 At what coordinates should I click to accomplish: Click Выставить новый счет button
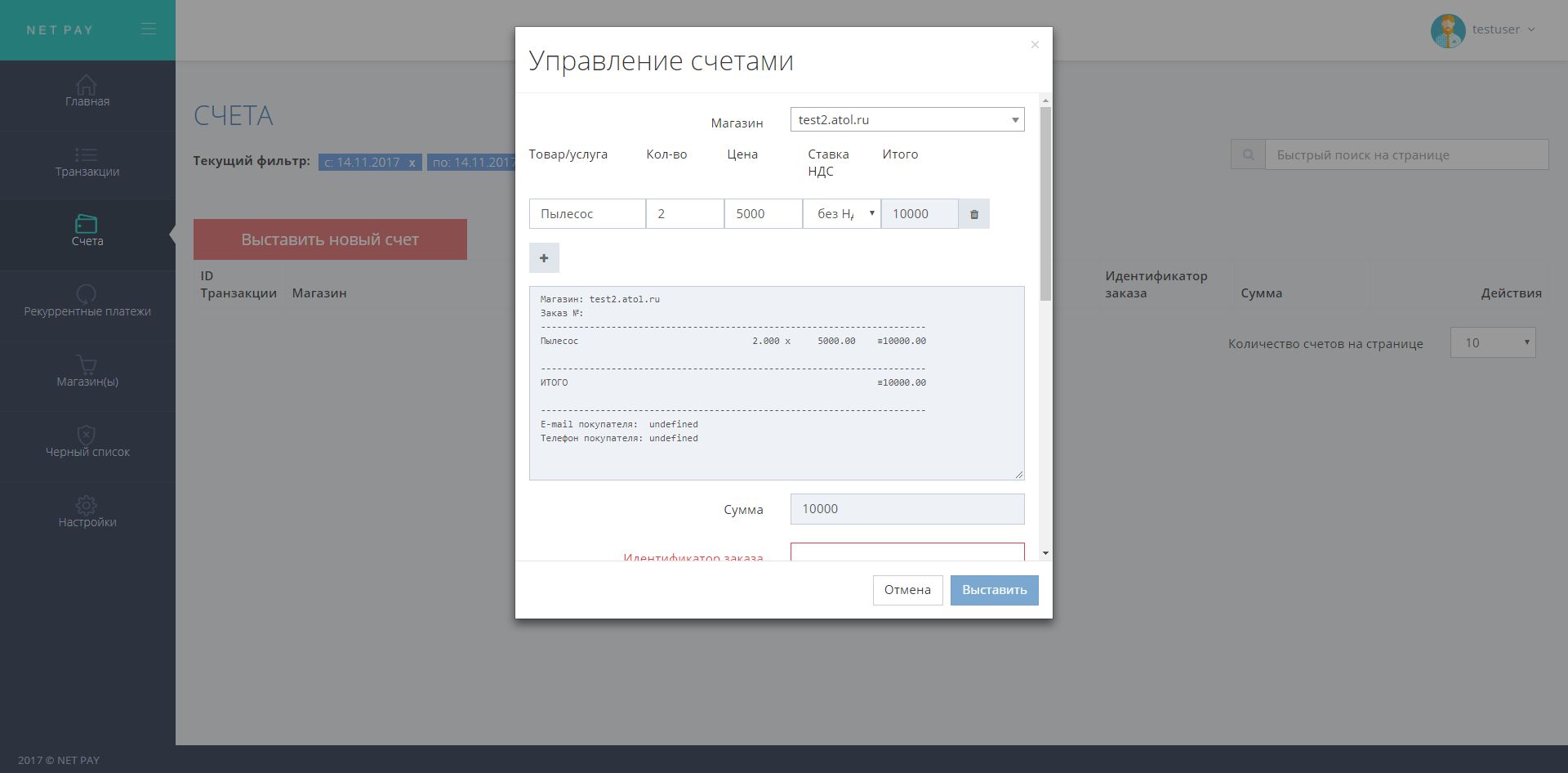(x=330, y=239)
